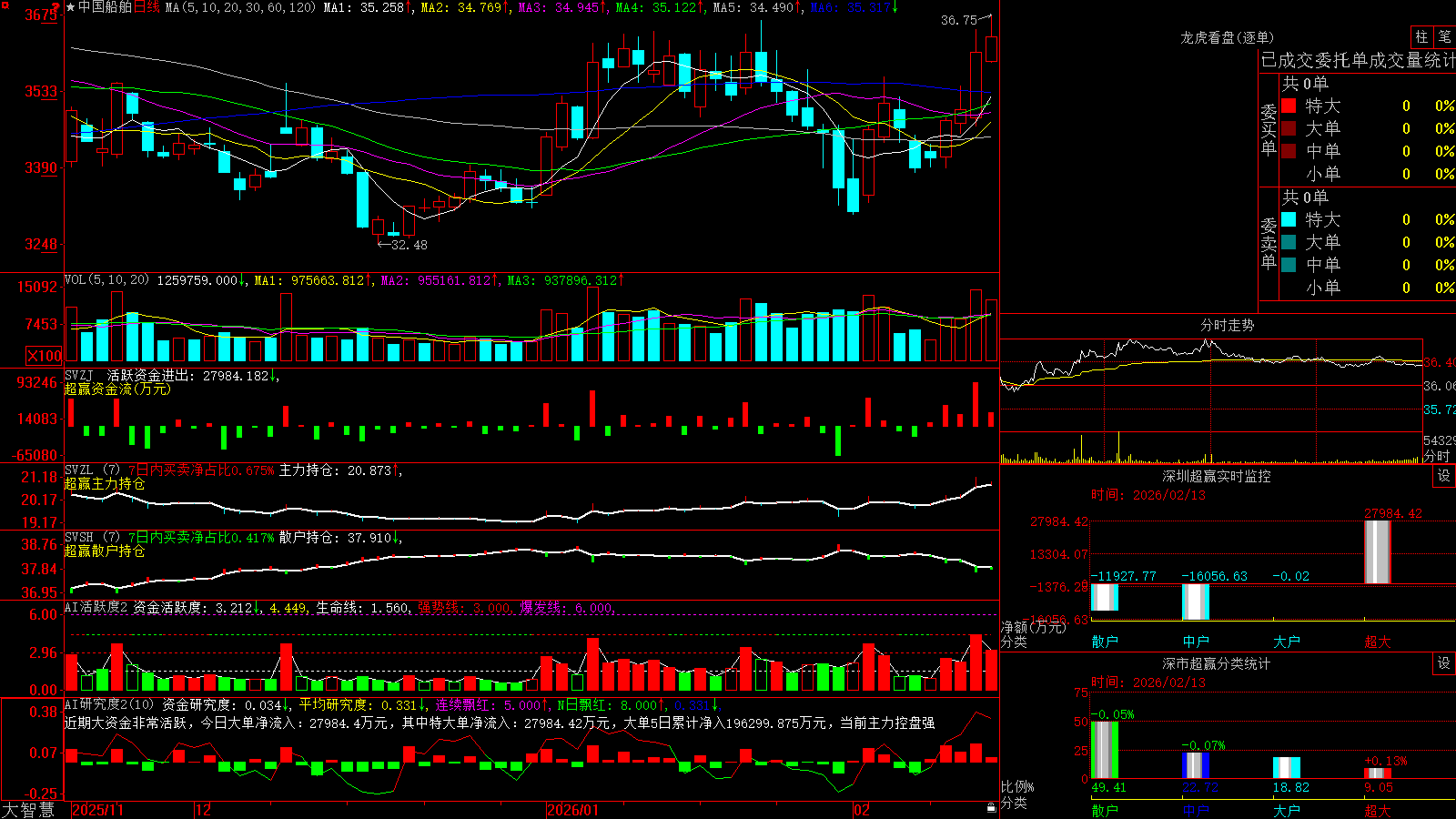Image resolution: width=1456 pixels, height=819 pixels.
Task: Click the 共 0单 count in 委买单
Action: [1305, 83]
